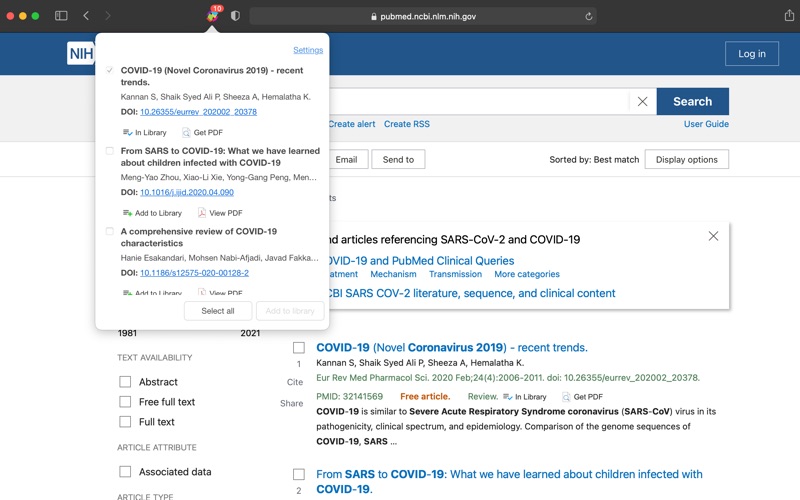Click Add to library button in popup

tap(290, 311)
